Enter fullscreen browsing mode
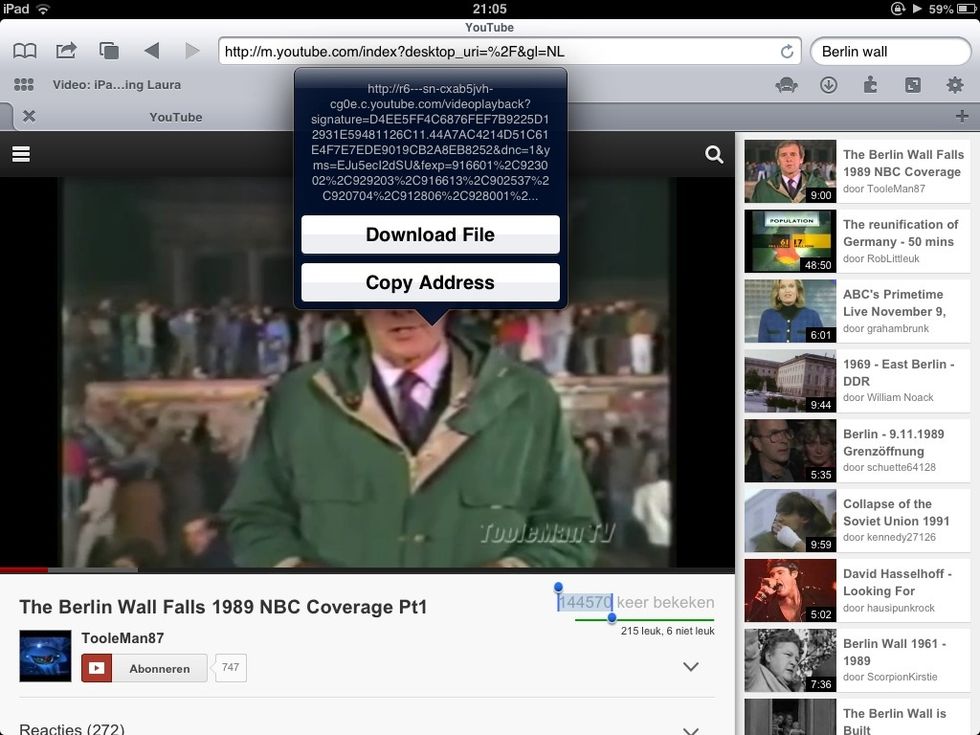980x735 pixels. click(912, 86)
